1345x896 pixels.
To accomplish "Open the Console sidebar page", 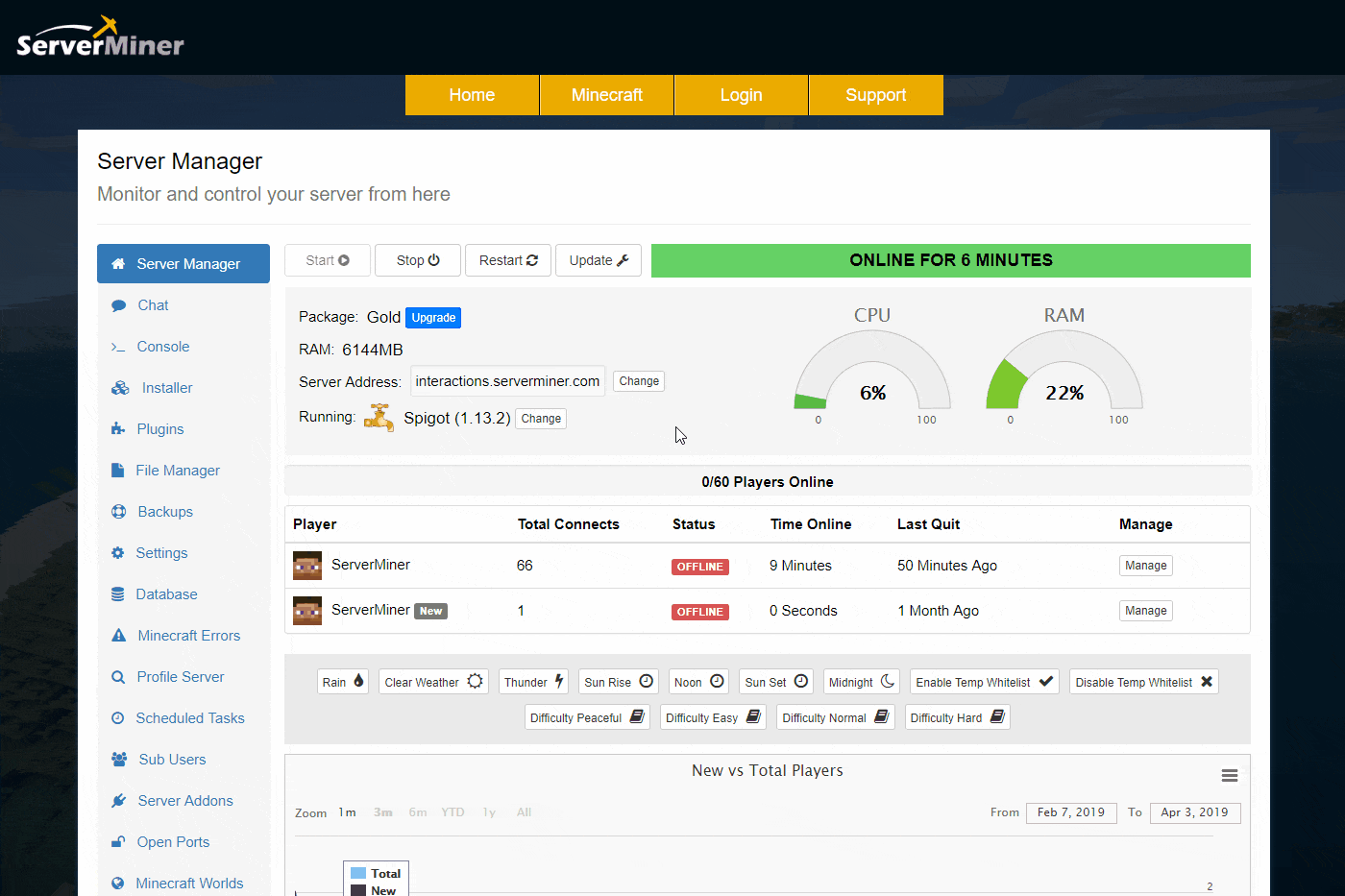I will tap(183, 347).
